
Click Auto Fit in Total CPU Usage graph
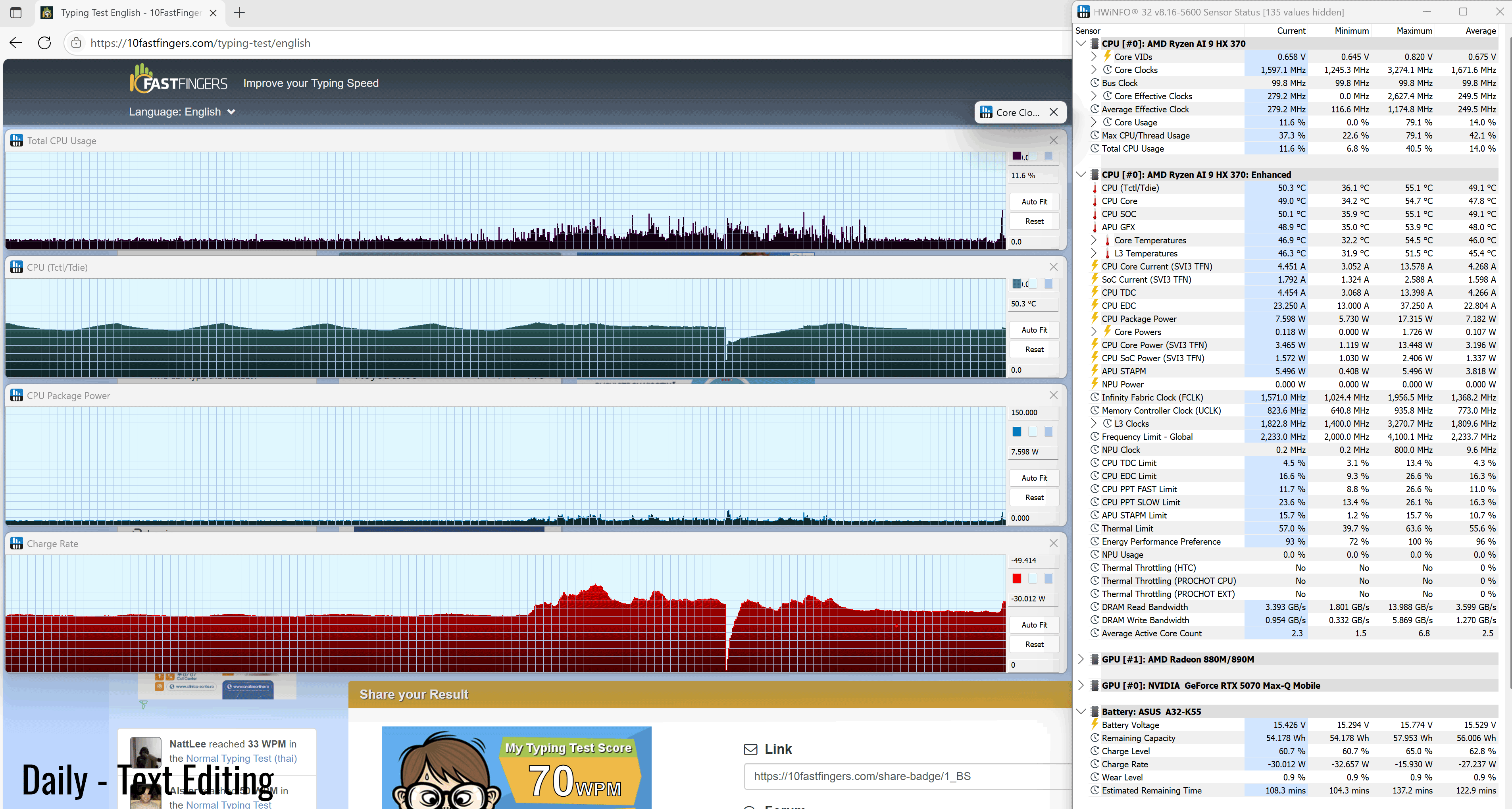pyautogui.click(x=1034, y=201)
